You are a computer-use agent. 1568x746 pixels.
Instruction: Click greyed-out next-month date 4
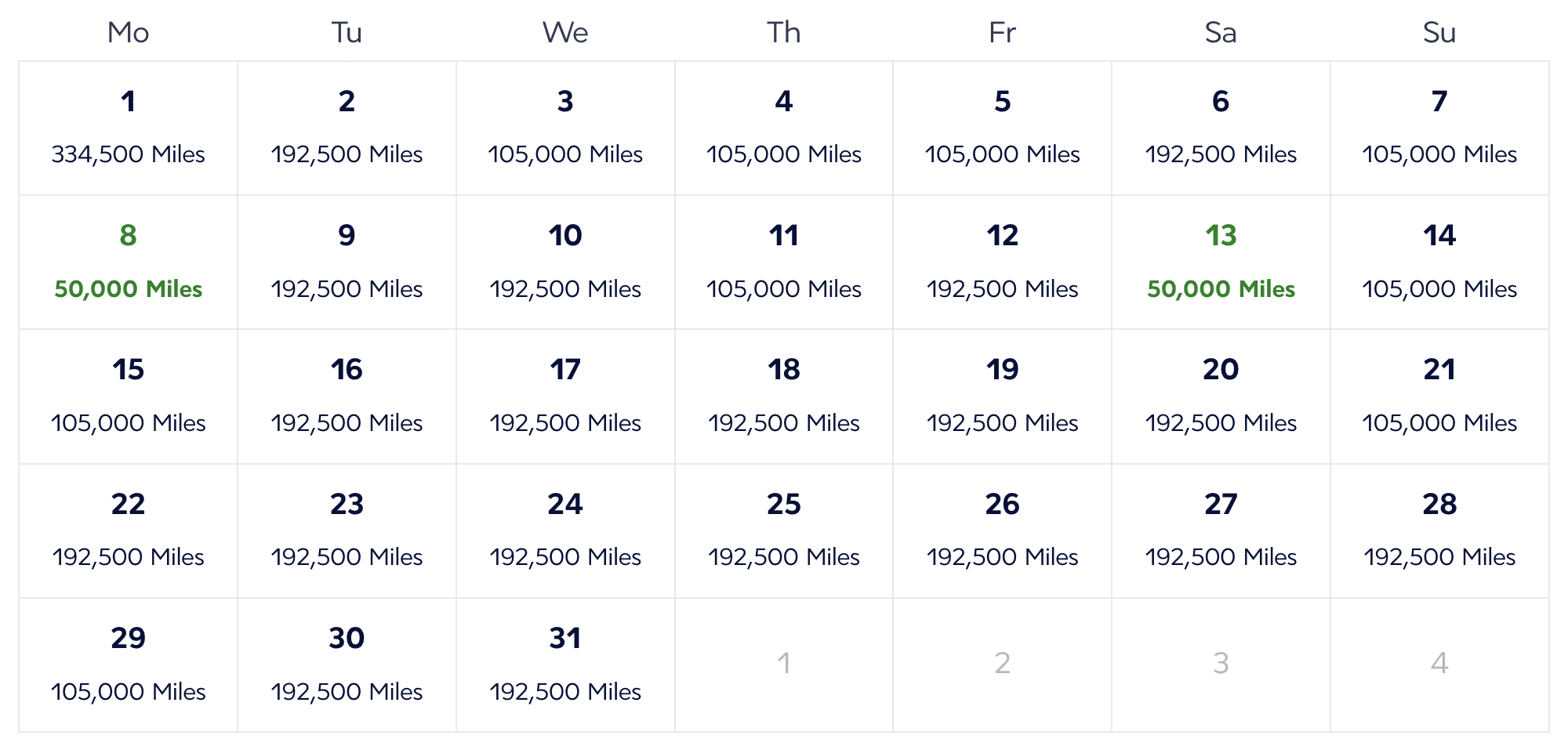click(1439, 664)
